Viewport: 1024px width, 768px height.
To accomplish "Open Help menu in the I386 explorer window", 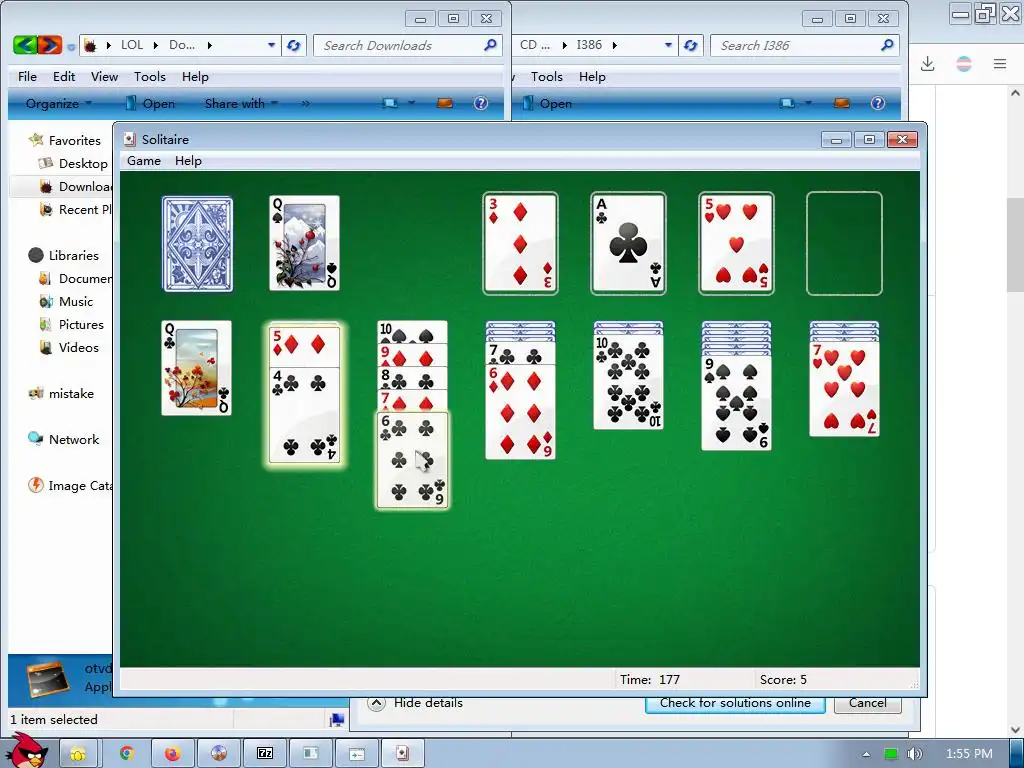I will 592,76.
